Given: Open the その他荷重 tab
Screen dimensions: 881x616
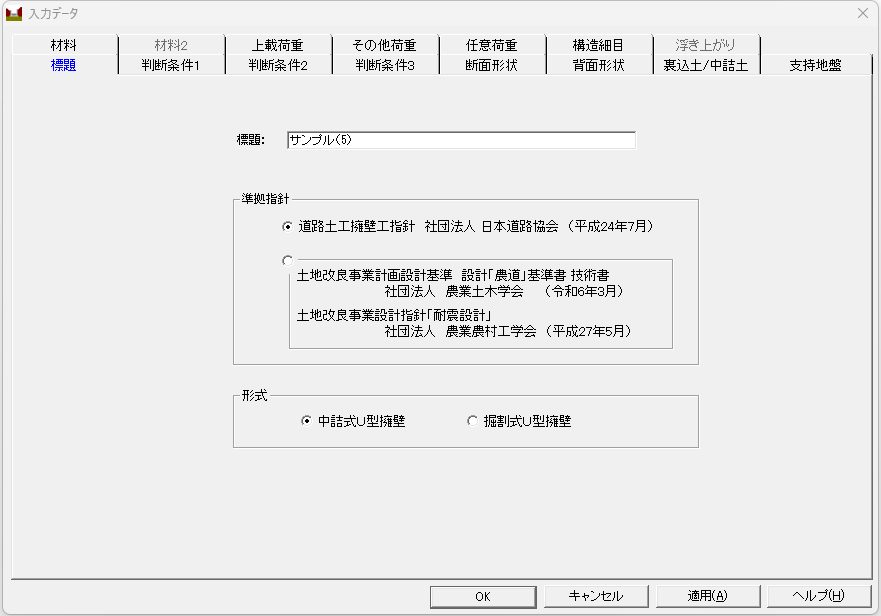Looking at the screenshot, I should tap(384, 46).
